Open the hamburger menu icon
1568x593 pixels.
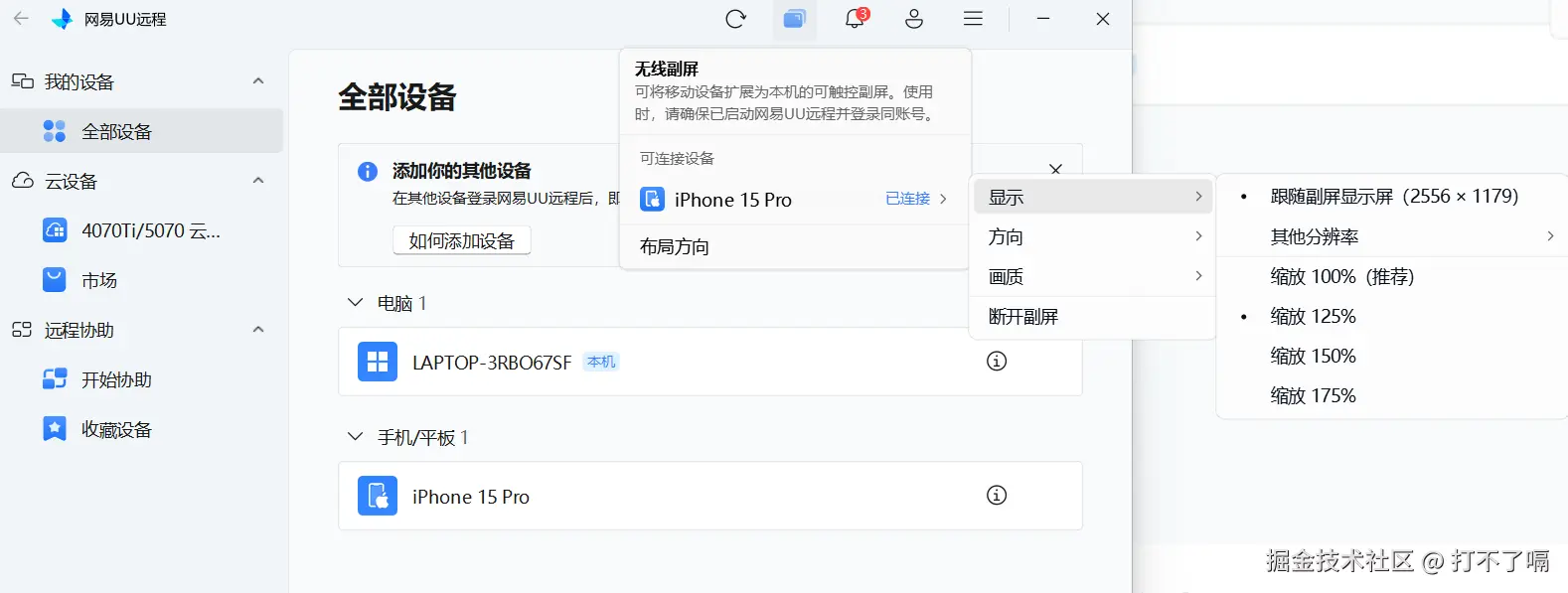pyautogui.click(x=973, y=19)
